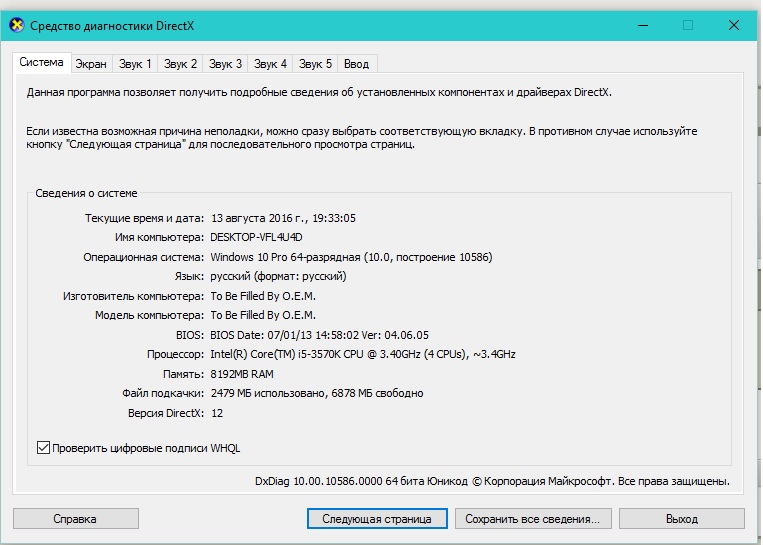Click the label Процессор

click(175, 355)
